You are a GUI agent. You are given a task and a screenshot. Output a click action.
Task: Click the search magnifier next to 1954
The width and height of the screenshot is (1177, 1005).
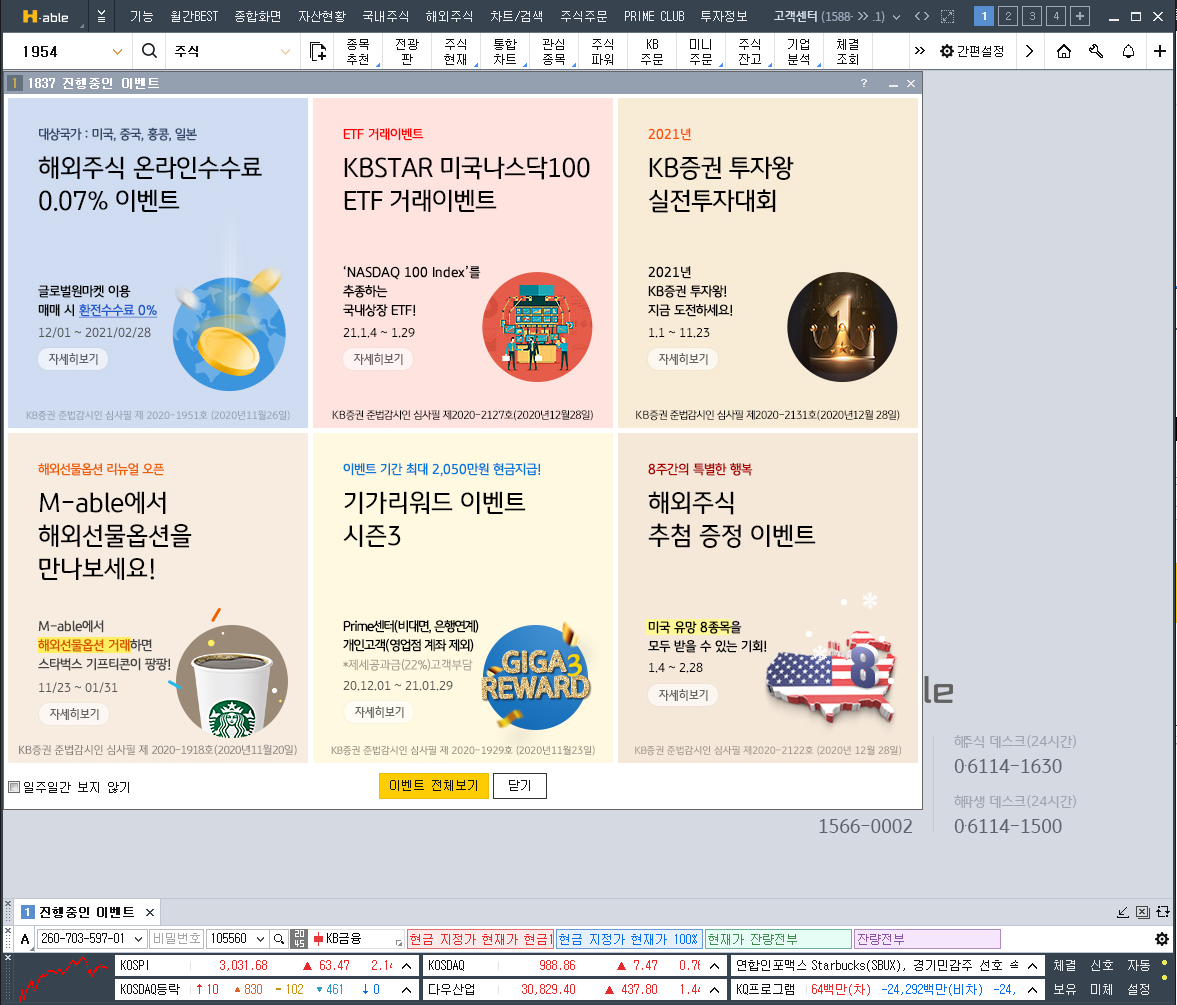point(149,51)
